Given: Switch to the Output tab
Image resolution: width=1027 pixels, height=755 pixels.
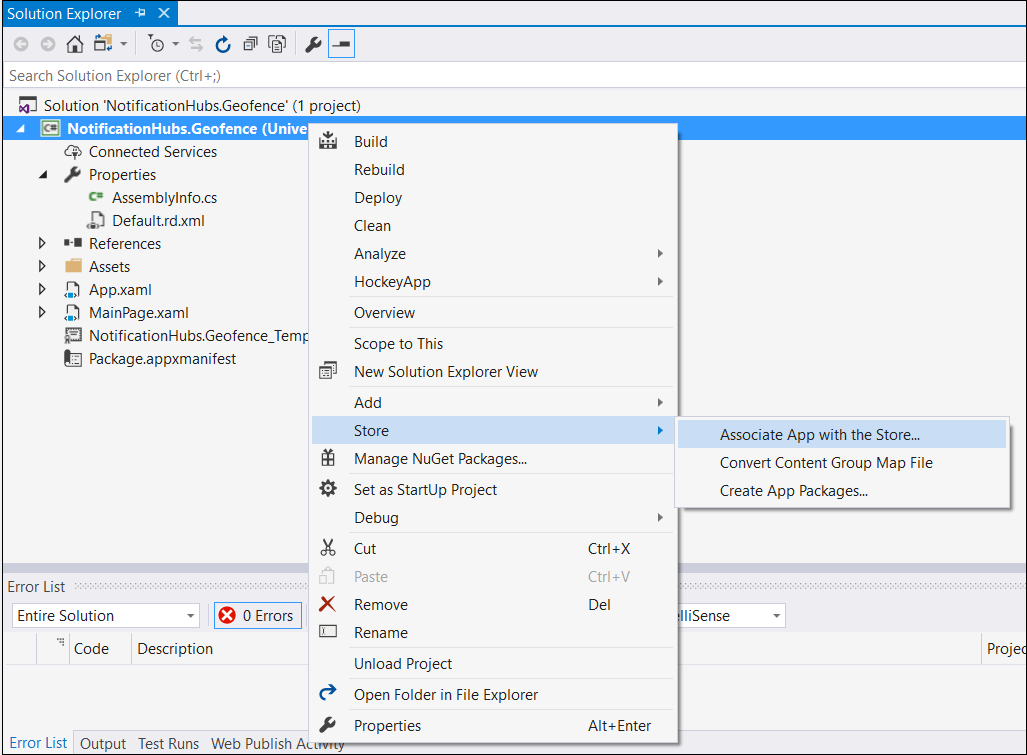Looking at the screenshot, I should pos(102,743).
